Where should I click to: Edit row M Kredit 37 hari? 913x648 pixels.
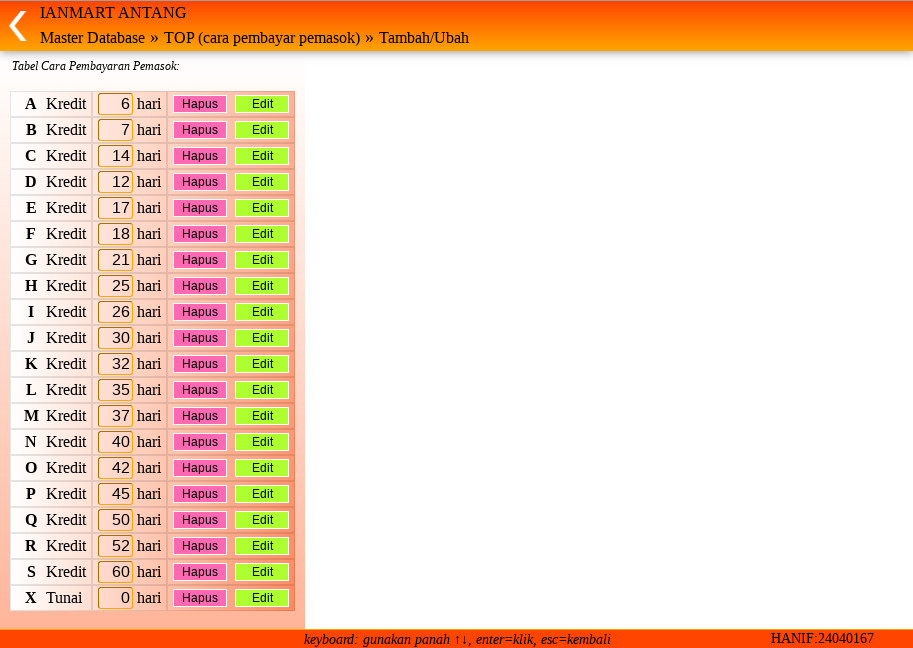coord(262,416)
